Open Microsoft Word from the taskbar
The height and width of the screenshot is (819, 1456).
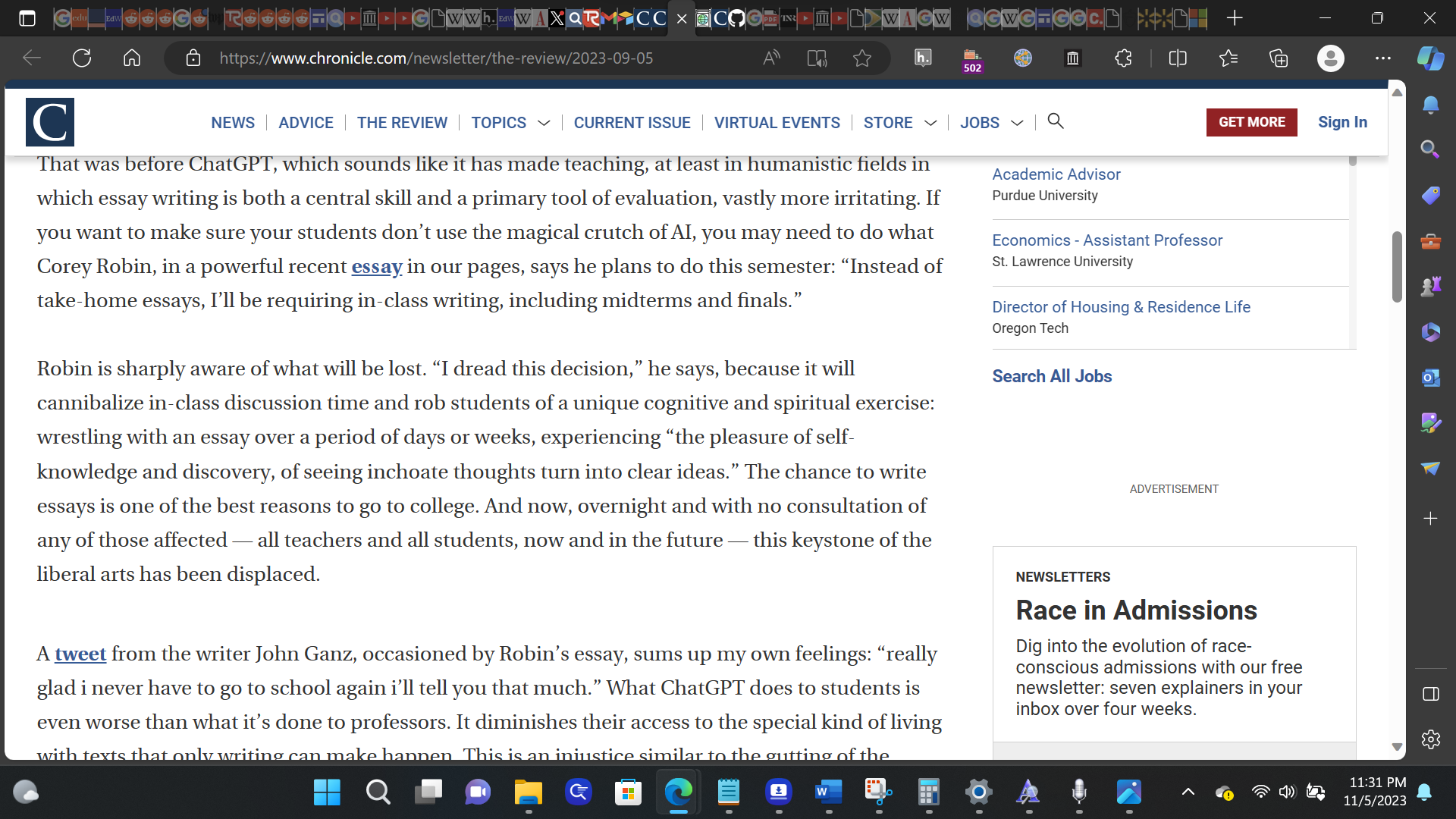click(x=828, y=793)
